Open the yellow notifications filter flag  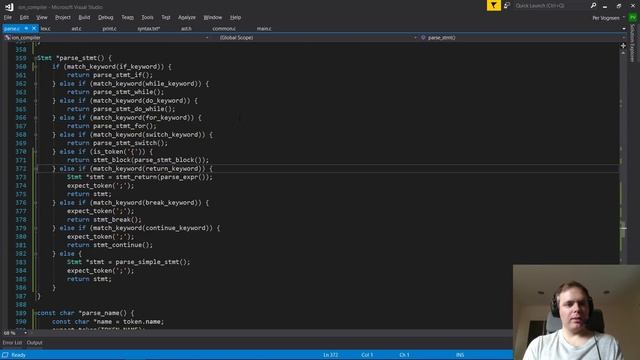[x=493, y=6]
